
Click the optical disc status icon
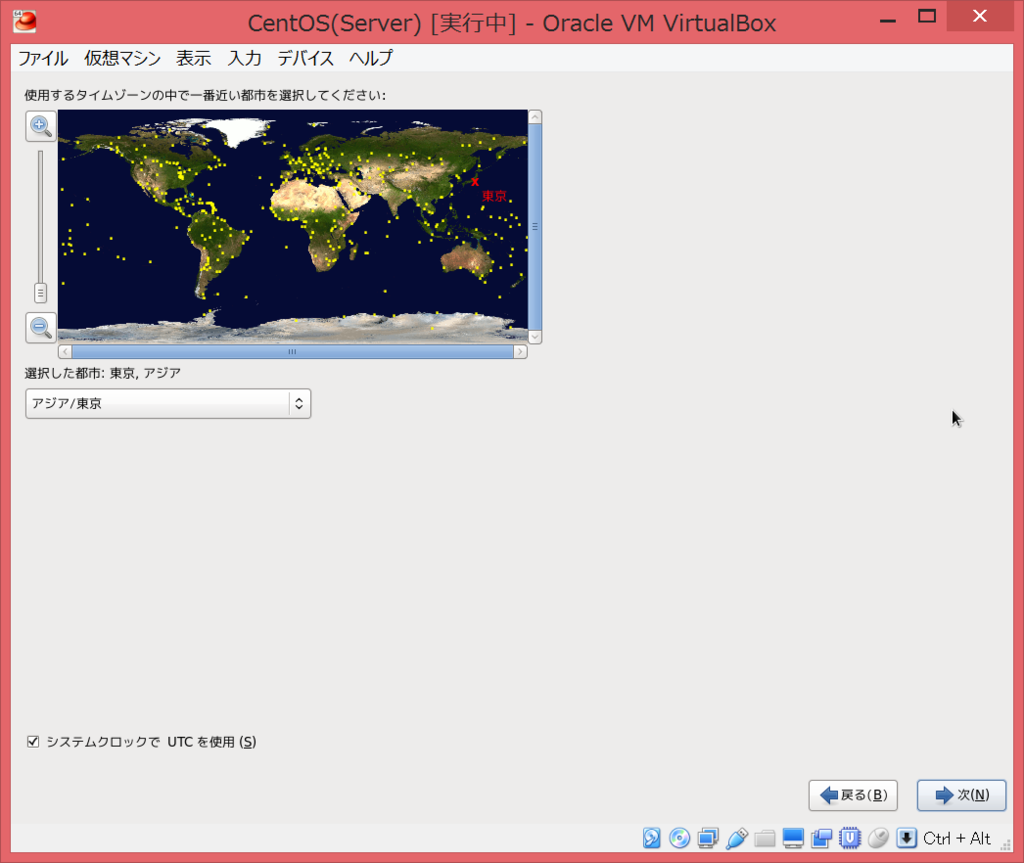coord(679,838)
